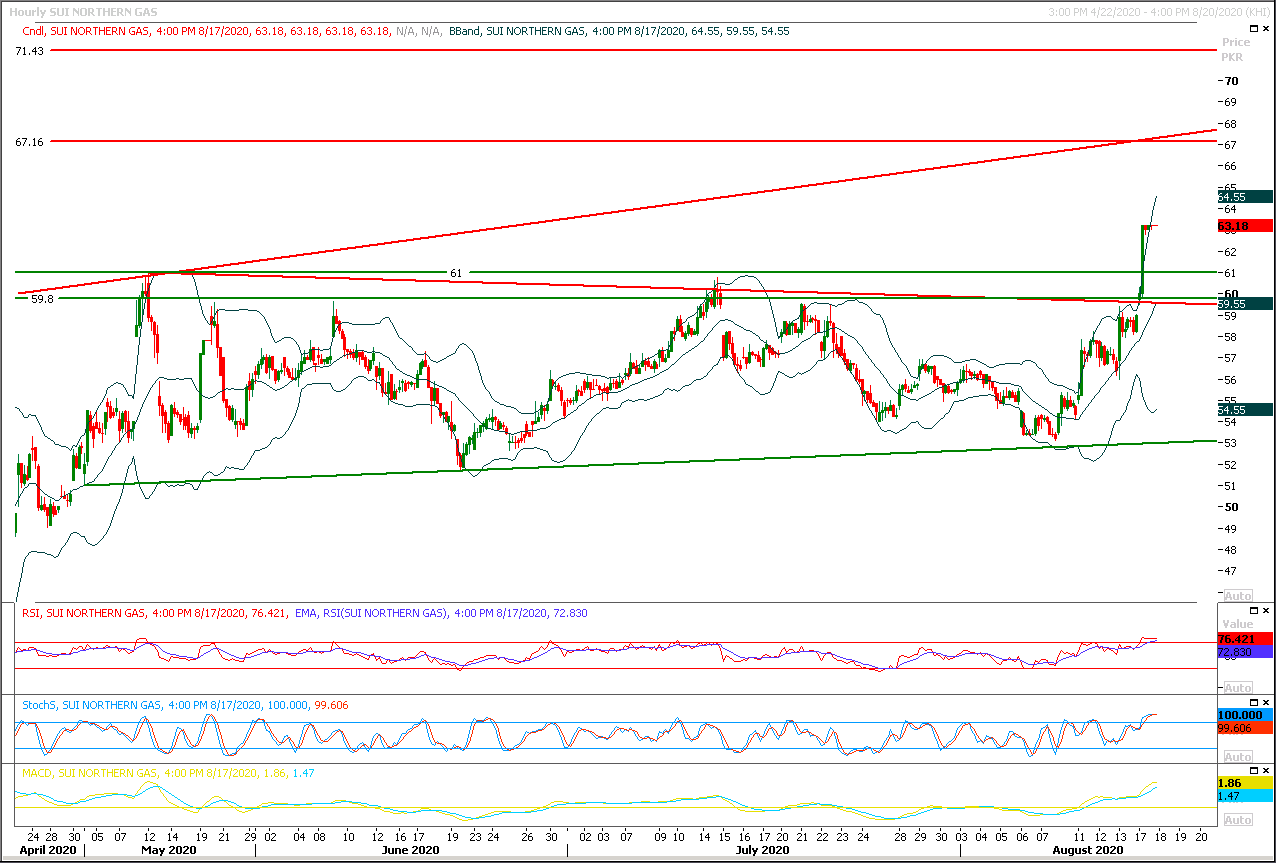Click the Auto scale button of price pane

1237,595
